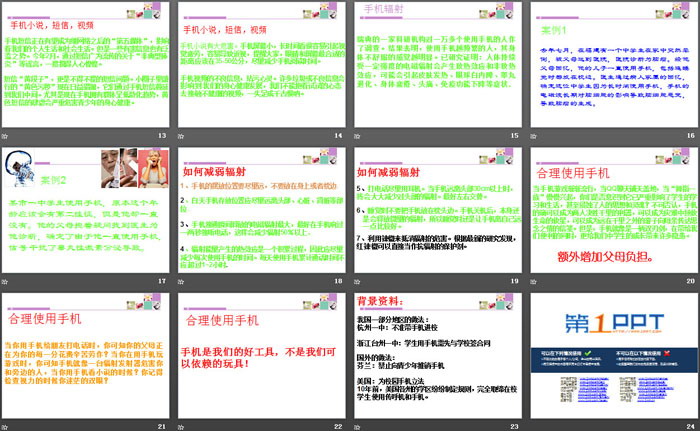The image size is (700, 431).
Task: Play animation star icon below slide 19
Action: [357, 281]
